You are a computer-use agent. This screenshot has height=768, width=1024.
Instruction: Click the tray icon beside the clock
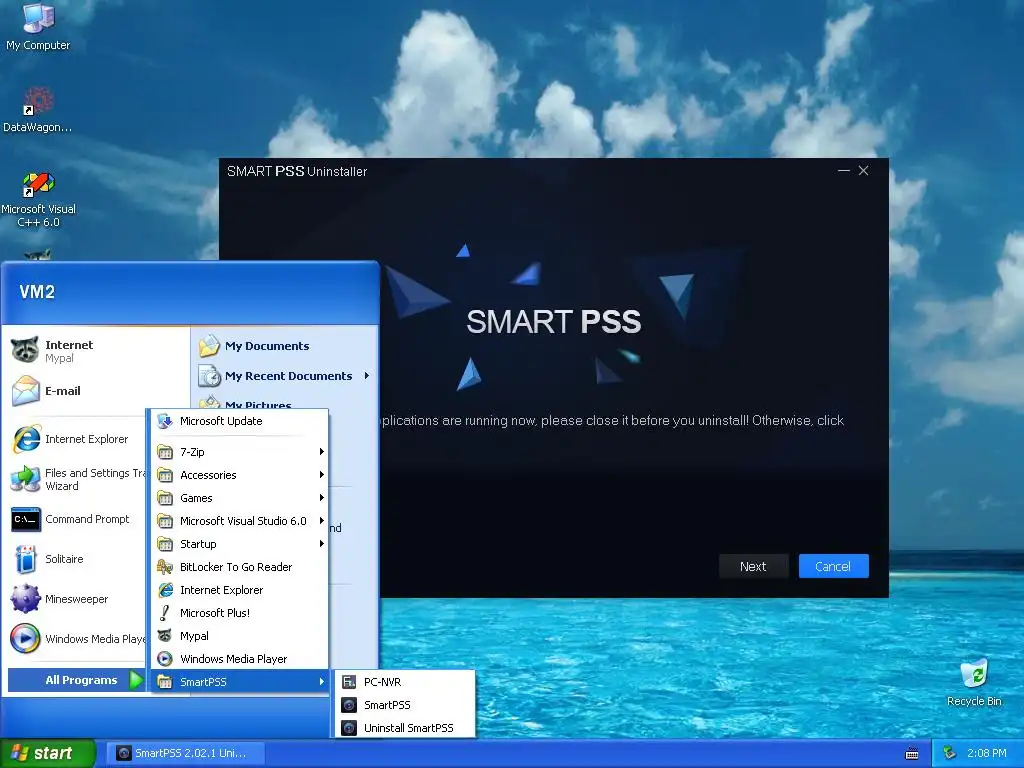pyautogui.click(x=950, y=753)
